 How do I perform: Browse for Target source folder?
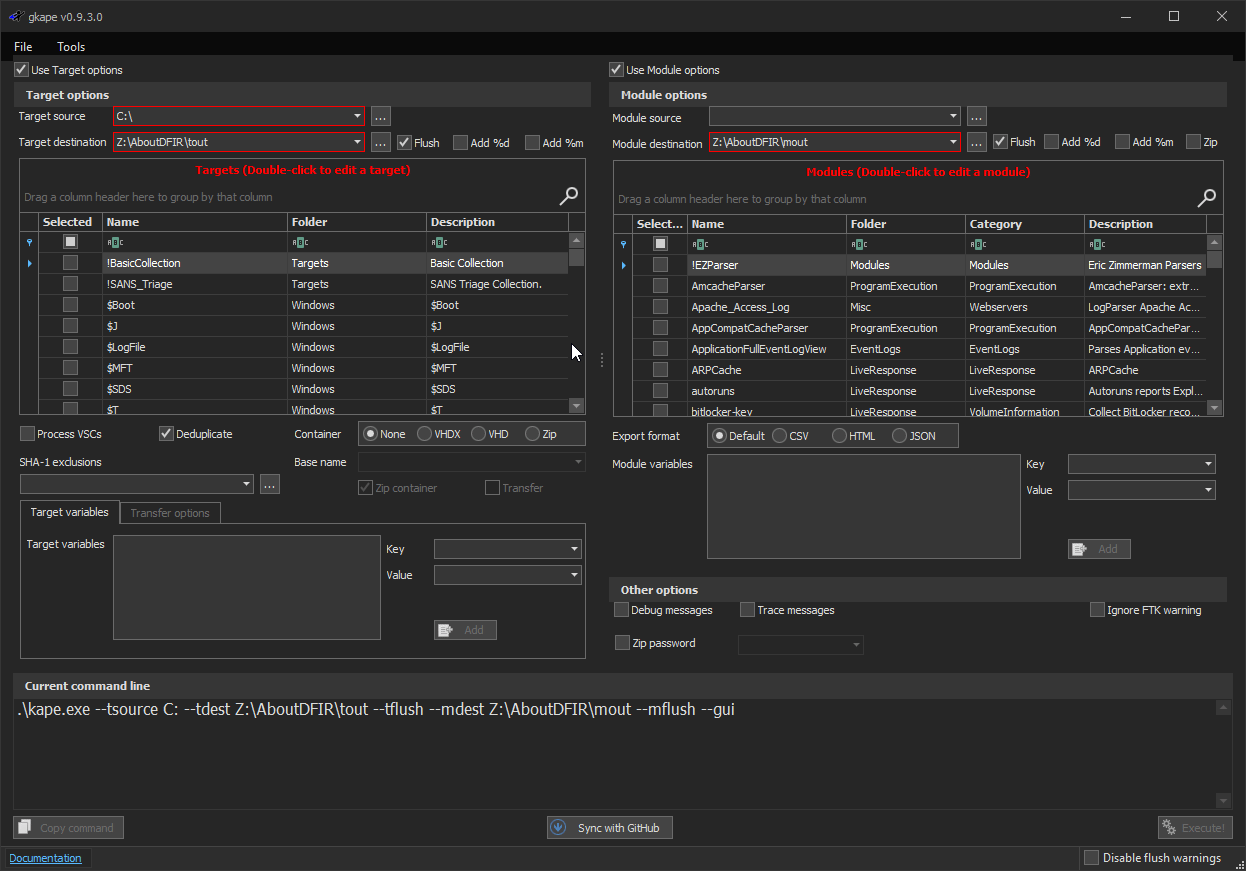(x=381, y=117)
